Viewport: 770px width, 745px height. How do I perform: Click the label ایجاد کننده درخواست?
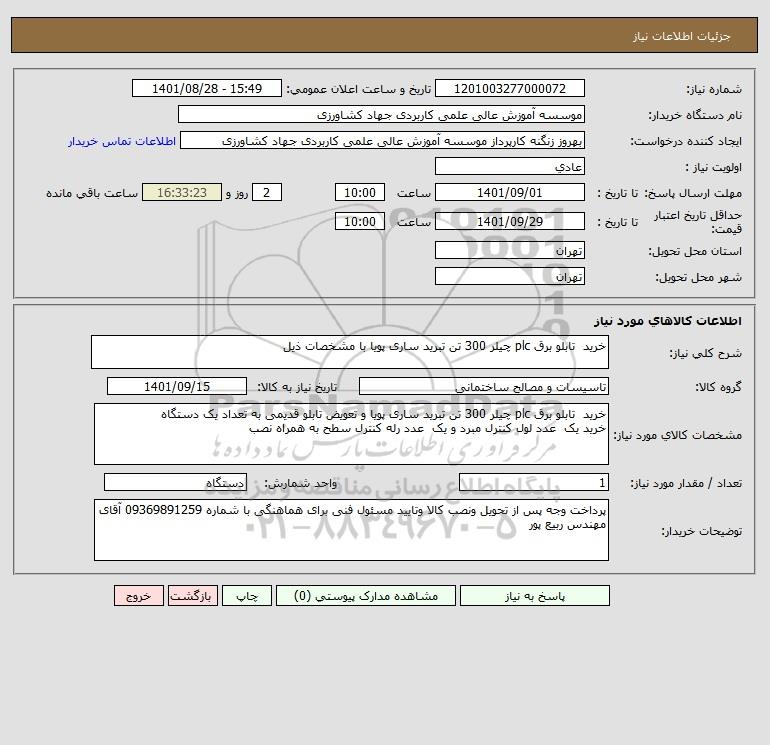click(686, 141)
